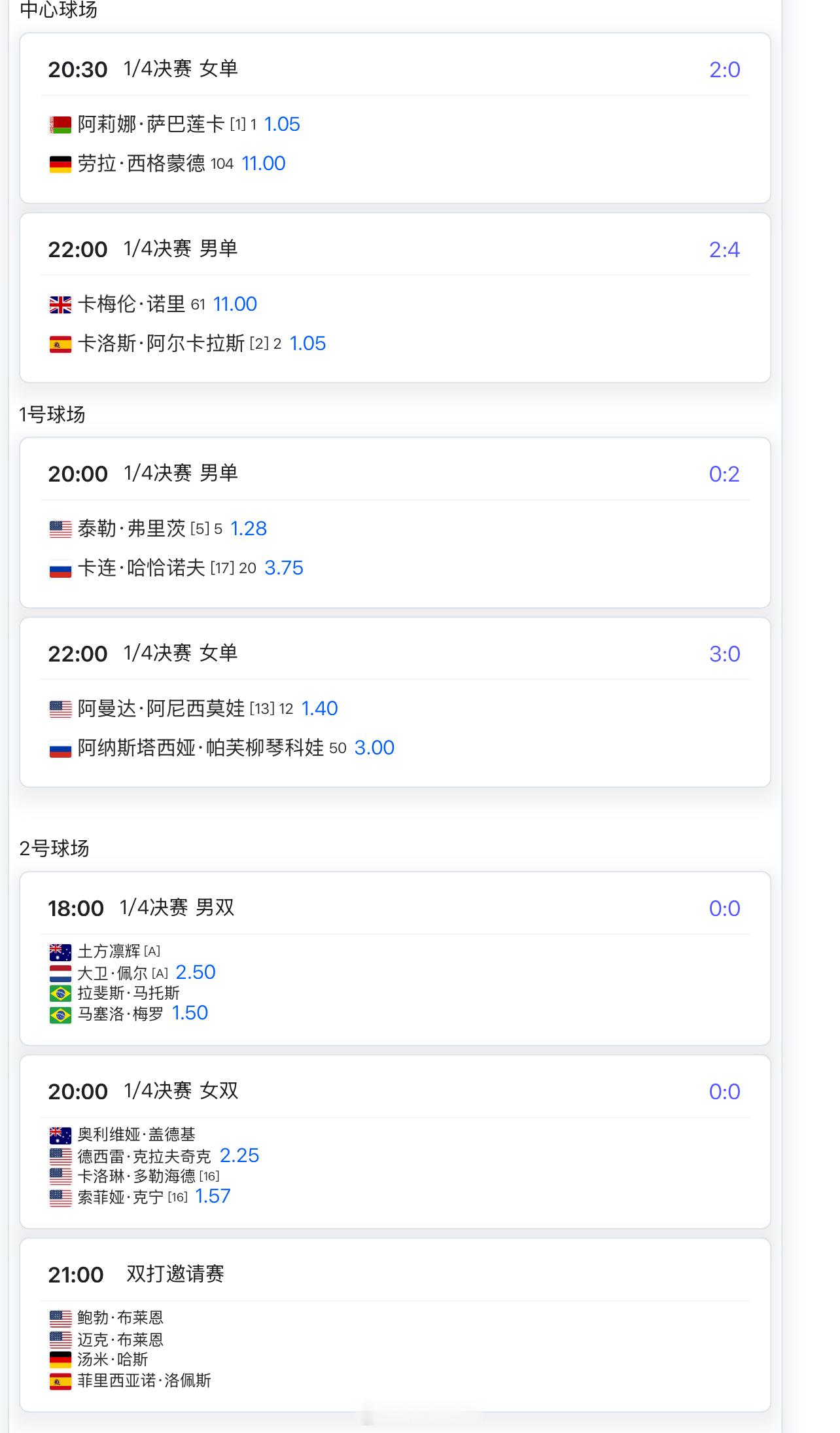
Task: Click the Belarus flag beside 阿莉娜·萨巴莲卡
Action: (x=60, y=124)
